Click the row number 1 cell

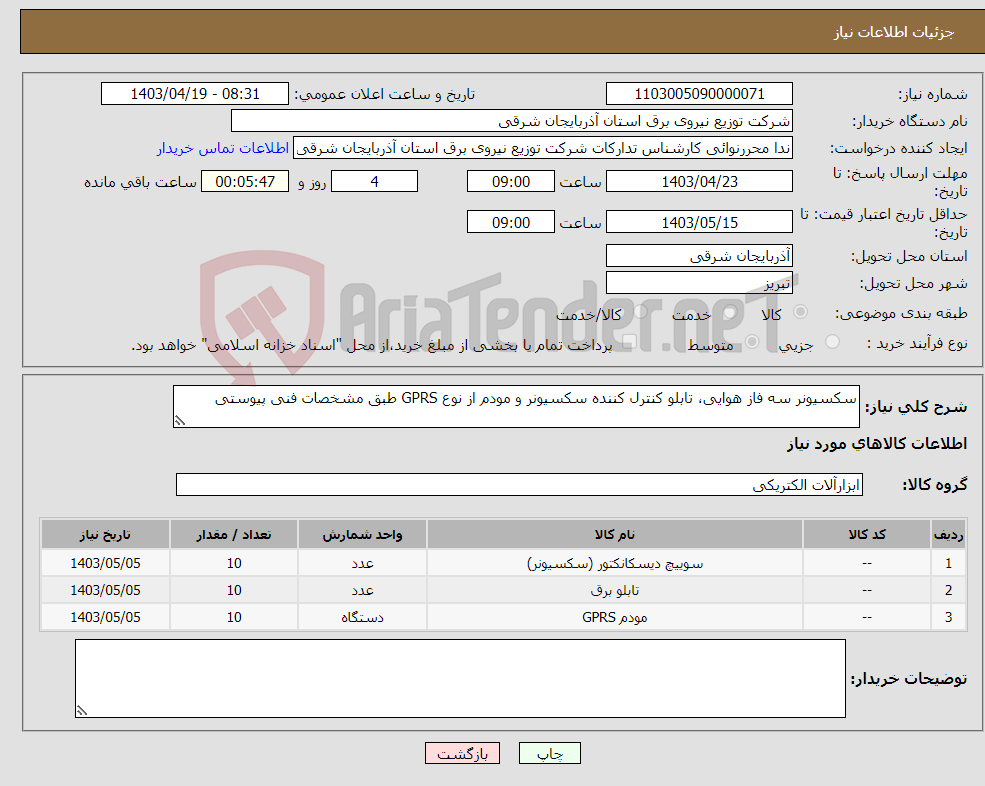(949, 564)
